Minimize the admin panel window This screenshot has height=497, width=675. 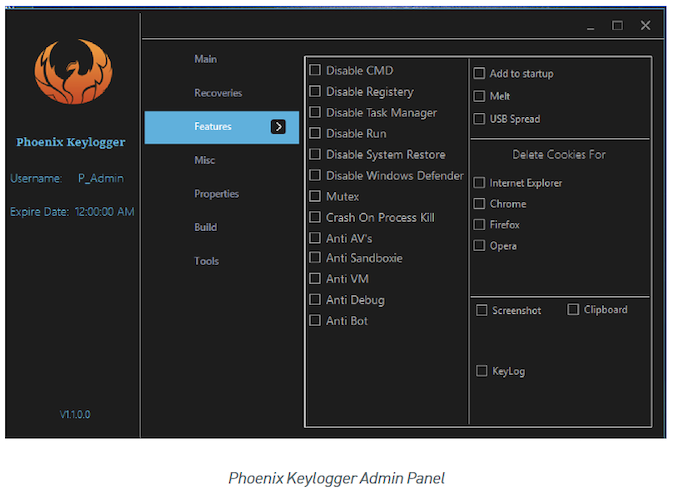(x=589, y=26)
